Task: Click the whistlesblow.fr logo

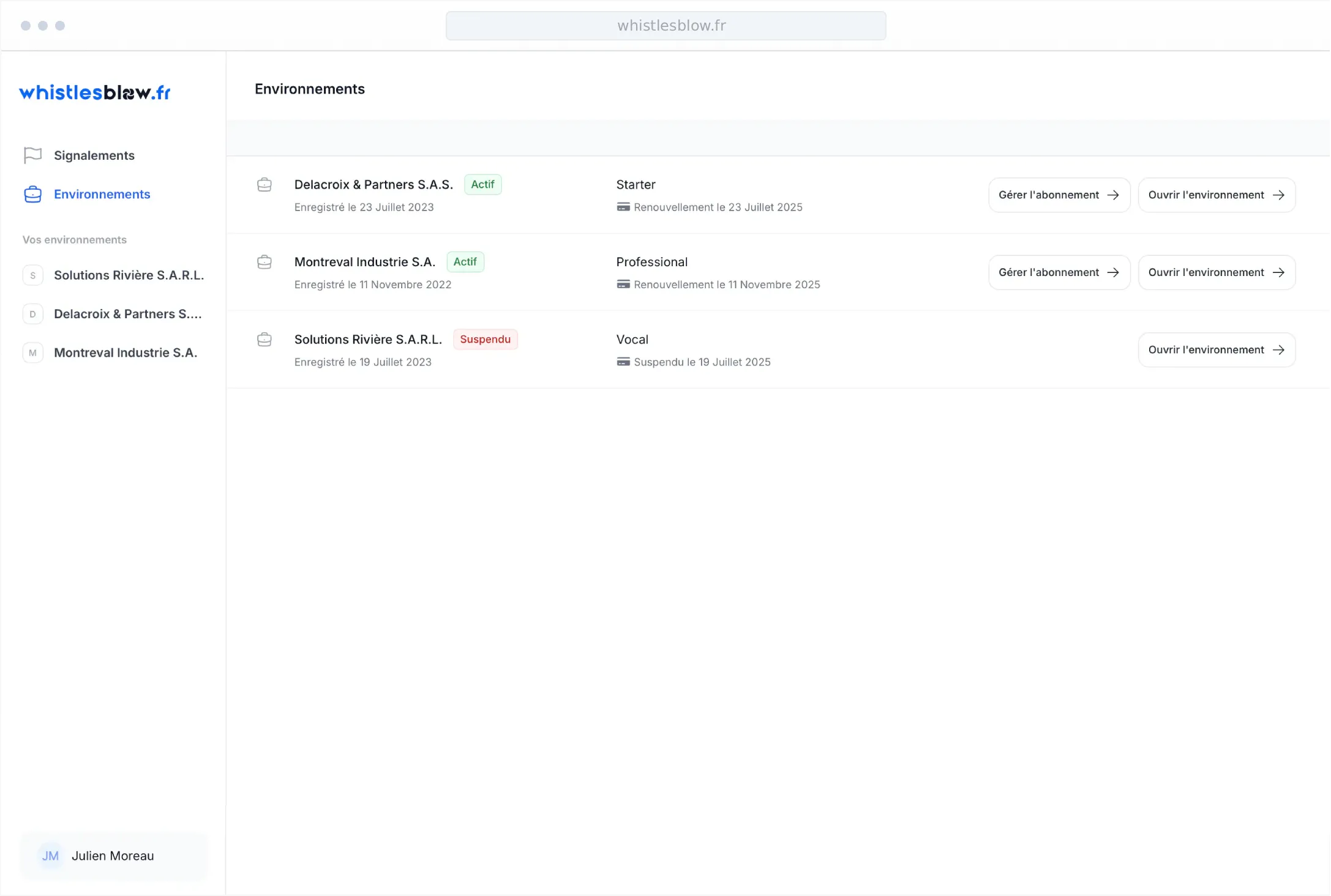Action: [95, 92]
